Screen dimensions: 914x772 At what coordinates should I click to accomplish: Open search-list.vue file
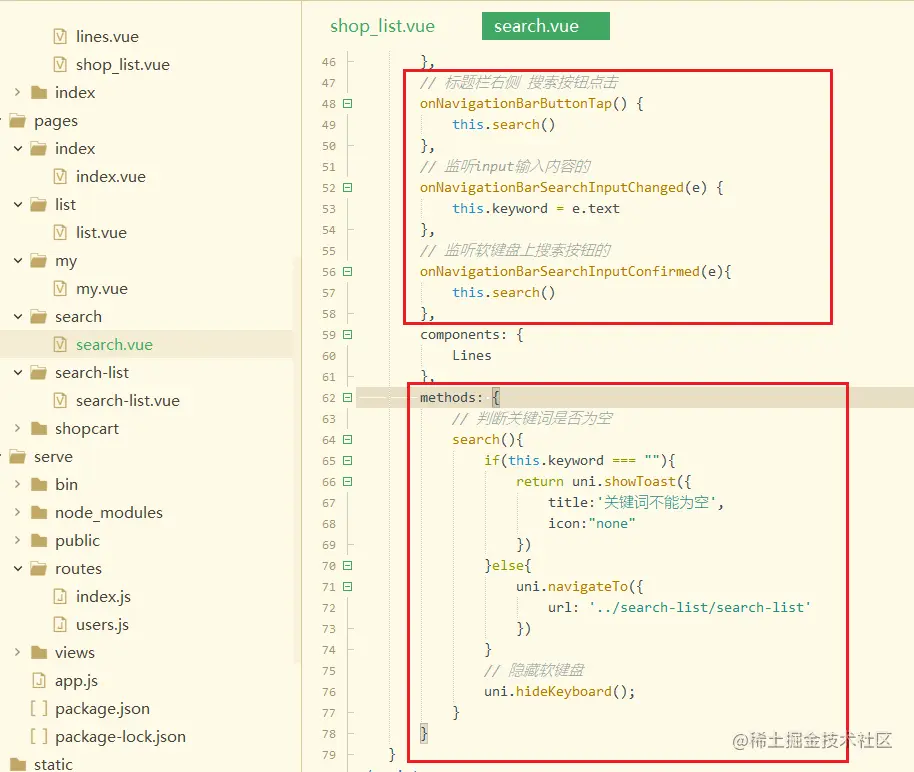point(128,401)
